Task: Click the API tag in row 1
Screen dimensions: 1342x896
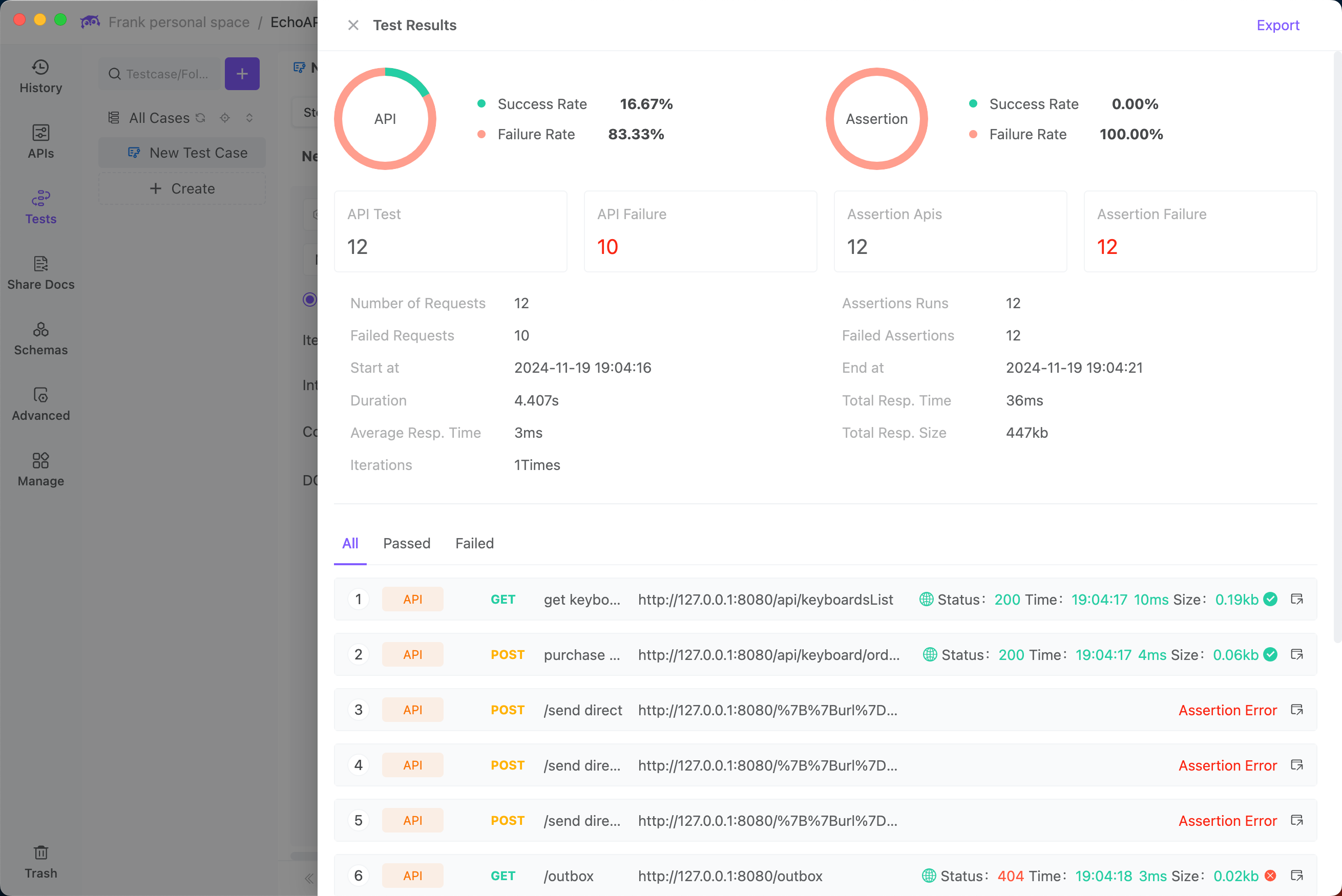Action: tap(412, 600)
